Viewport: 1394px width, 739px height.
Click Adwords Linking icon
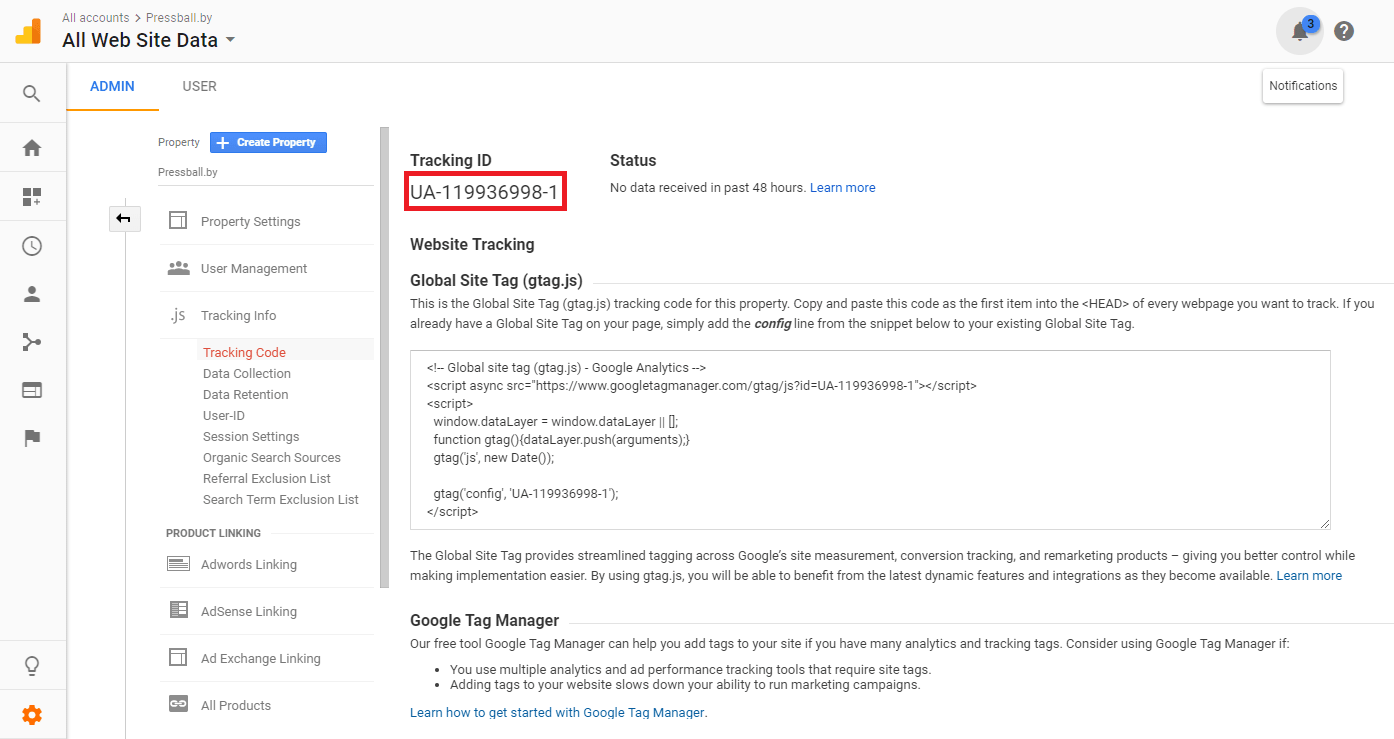(178, 564)
